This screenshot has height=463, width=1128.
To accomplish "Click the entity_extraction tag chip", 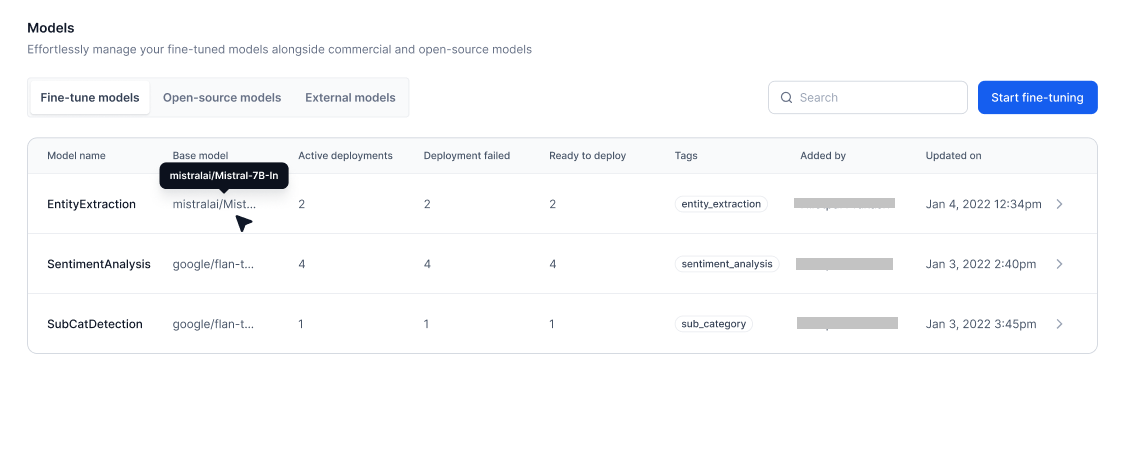I will coord(721,204).
